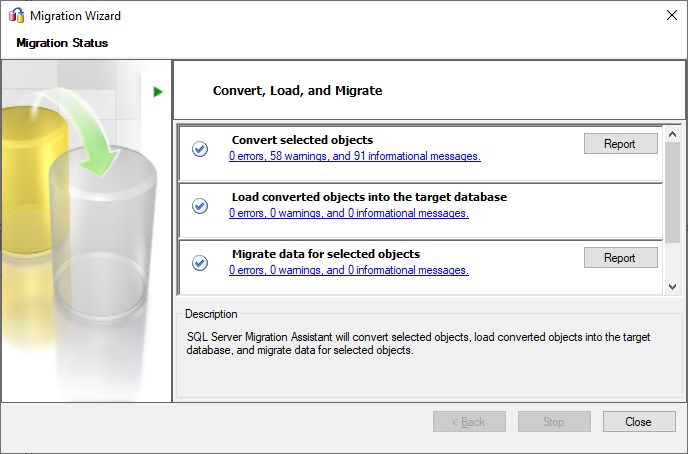Viewport: 688px width, 454px height.
Task: Click the disabled Stop button
Action: click(x=554, y=422)
